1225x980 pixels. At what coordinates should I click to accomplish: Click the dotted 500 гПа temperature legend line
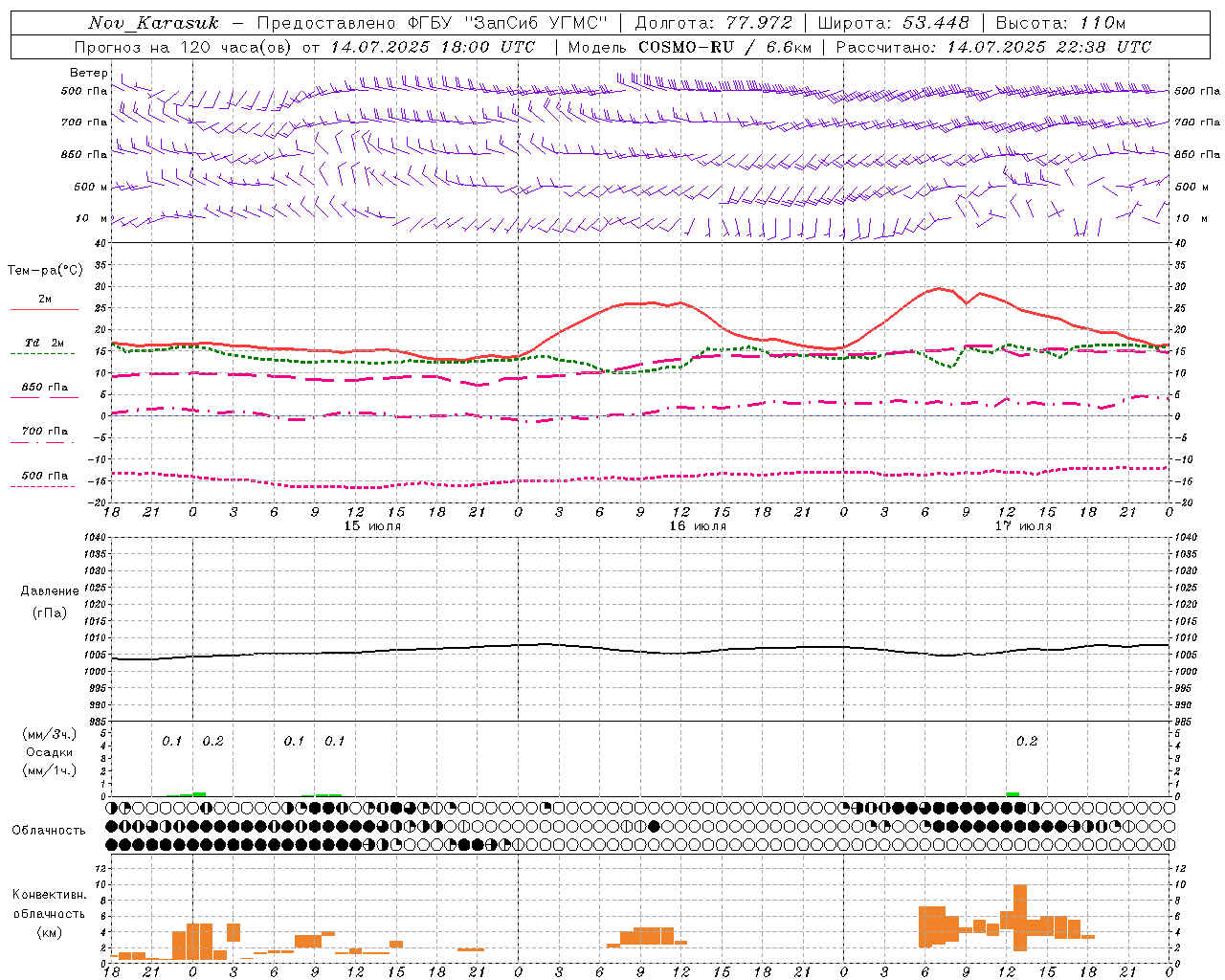pyautogui.click(x=42, y=486)
